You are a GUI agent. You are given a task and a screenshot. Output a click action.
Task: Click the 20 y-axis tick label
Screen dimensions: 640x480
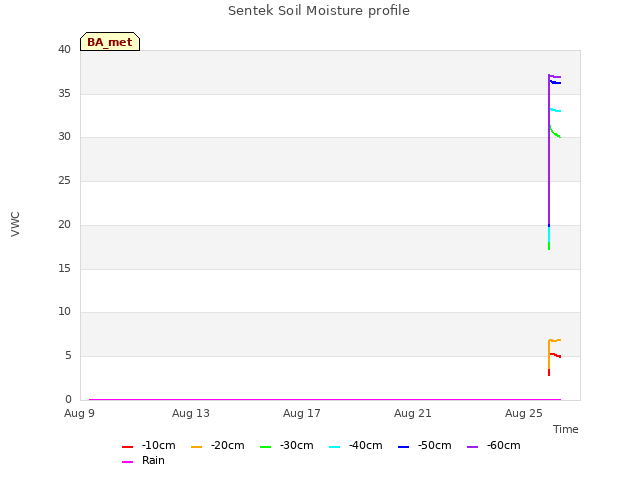[64, 224]
